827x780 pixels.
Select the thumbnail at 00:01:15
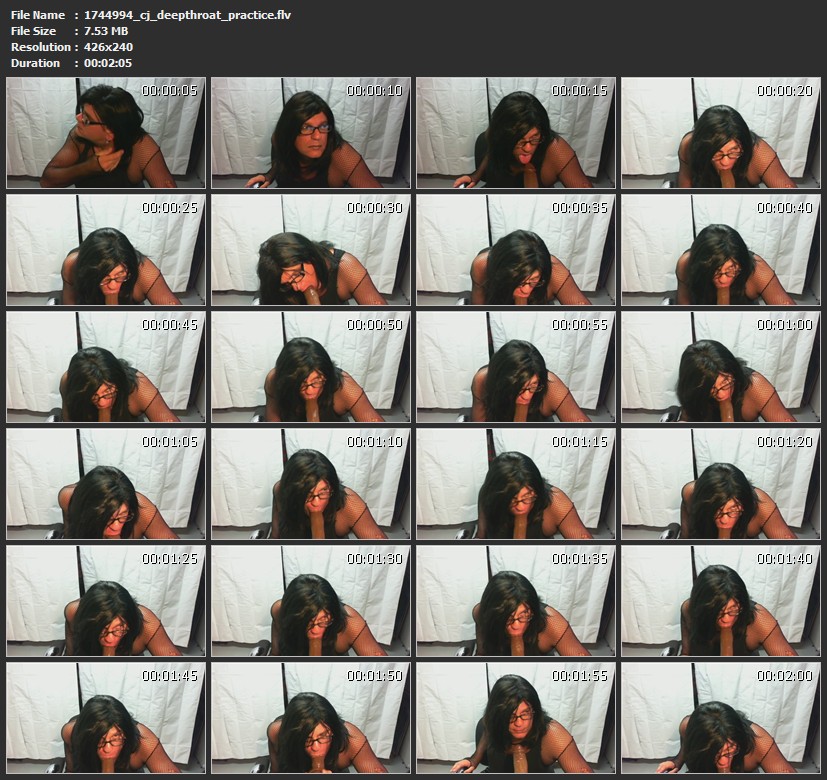[516, 484]
